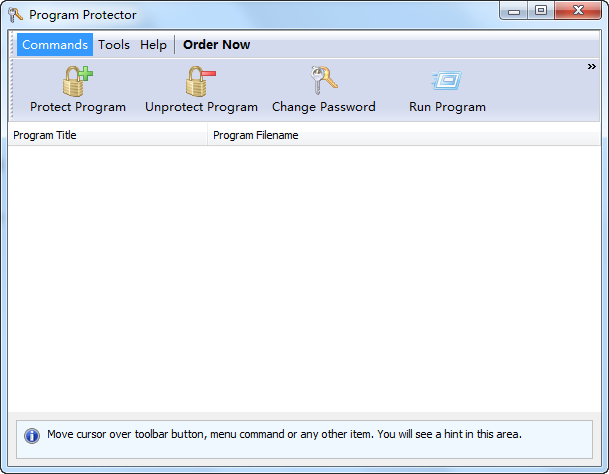Expand the toolbar overflow chevron

tap(591, 66)
